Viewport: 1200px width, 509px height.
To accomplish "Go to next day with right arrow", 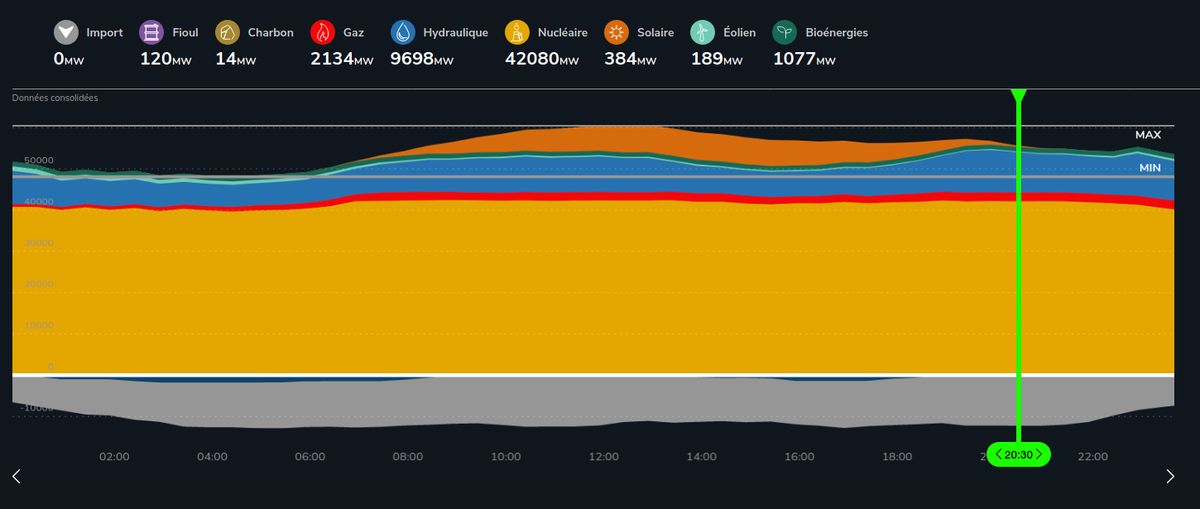I will [1170, 477].
